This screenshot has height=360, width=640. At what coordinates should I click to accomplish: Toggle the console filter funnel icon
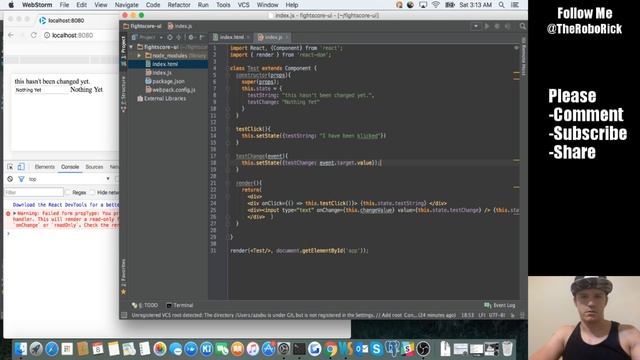[21, 179]
